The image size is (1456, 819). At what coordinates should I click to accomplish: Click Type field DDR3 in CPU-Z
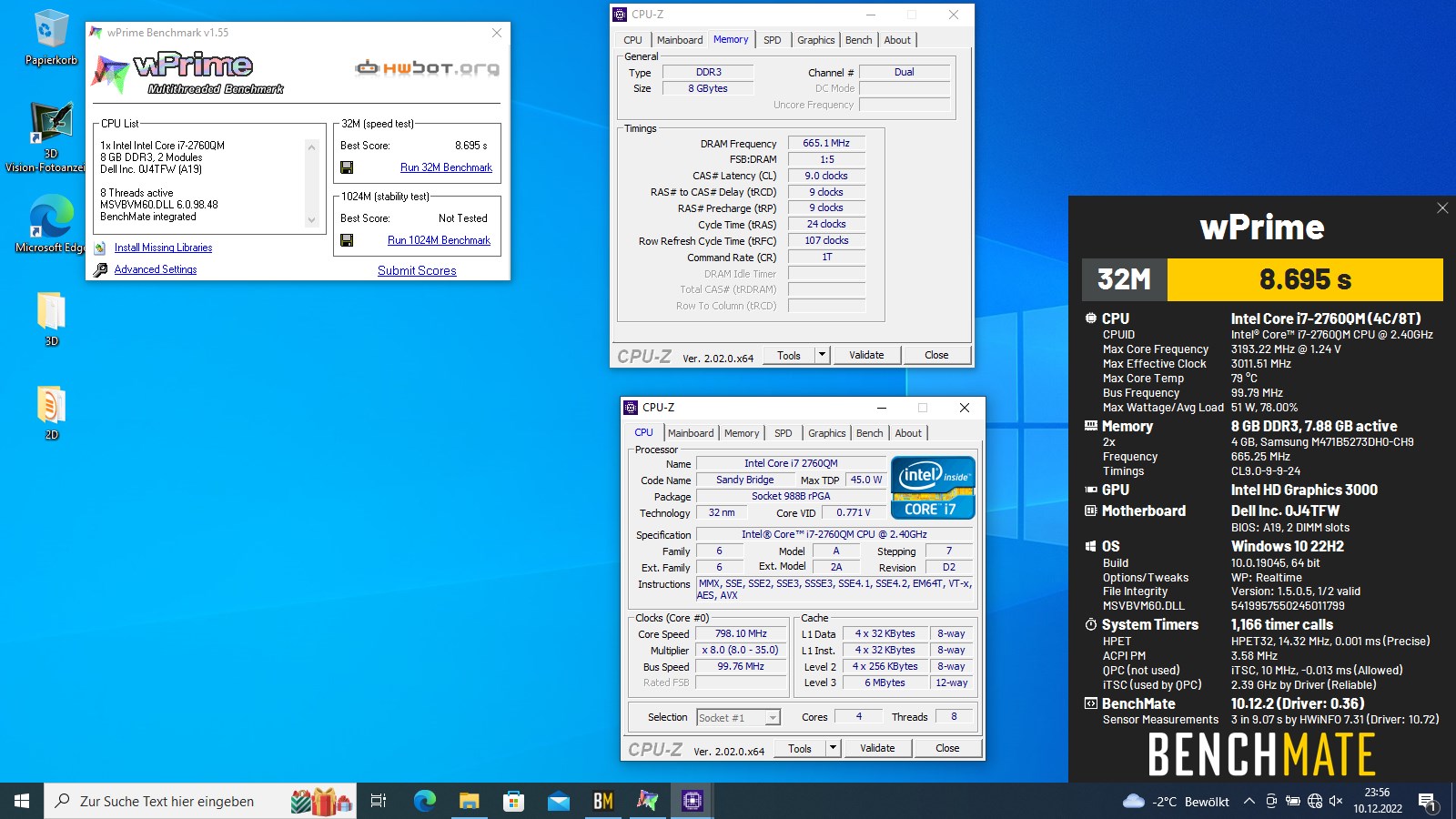[708, 72]
